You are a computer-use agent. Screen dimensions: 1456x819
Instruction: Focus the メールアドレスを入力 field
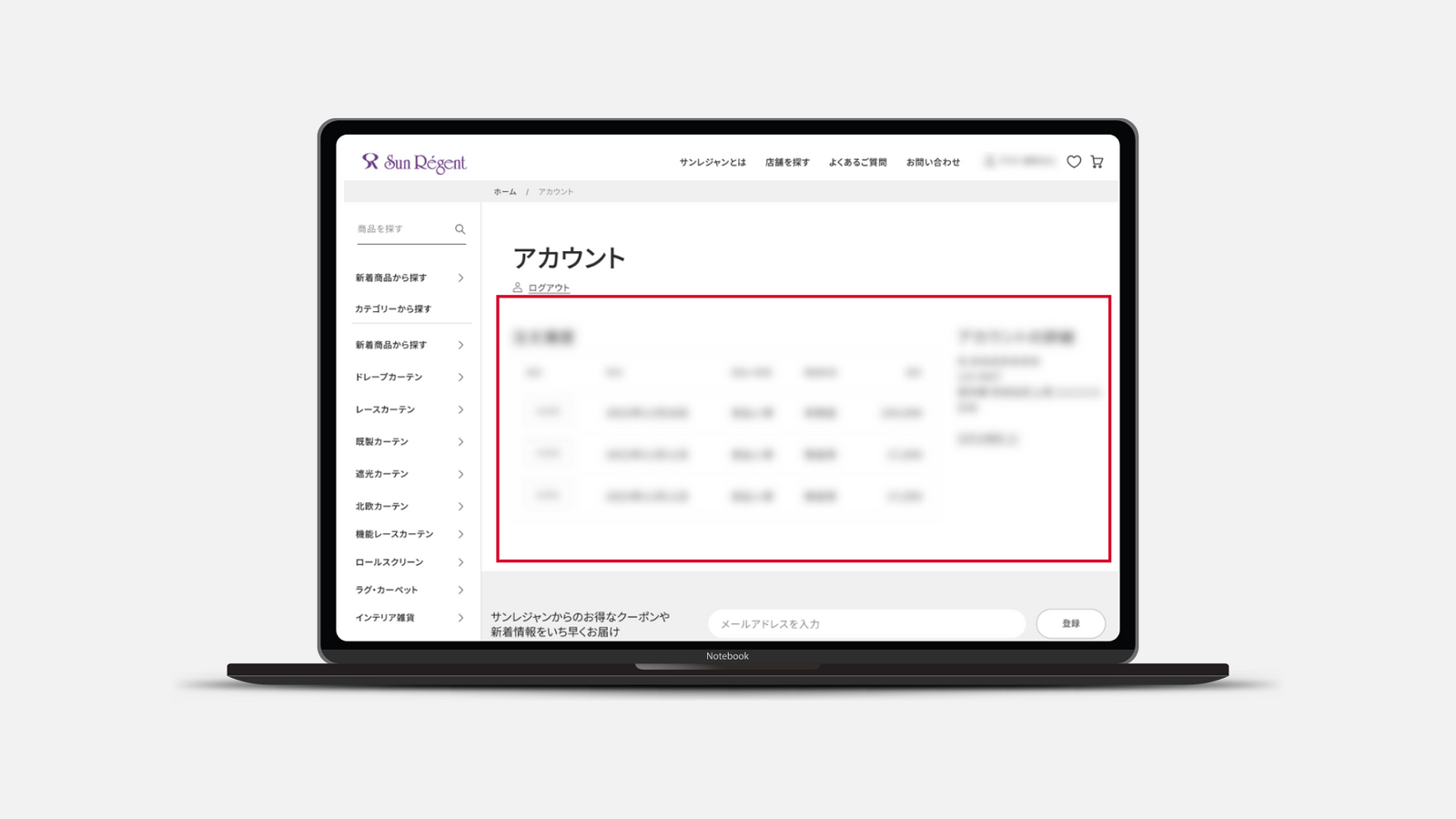click(864, 624)
